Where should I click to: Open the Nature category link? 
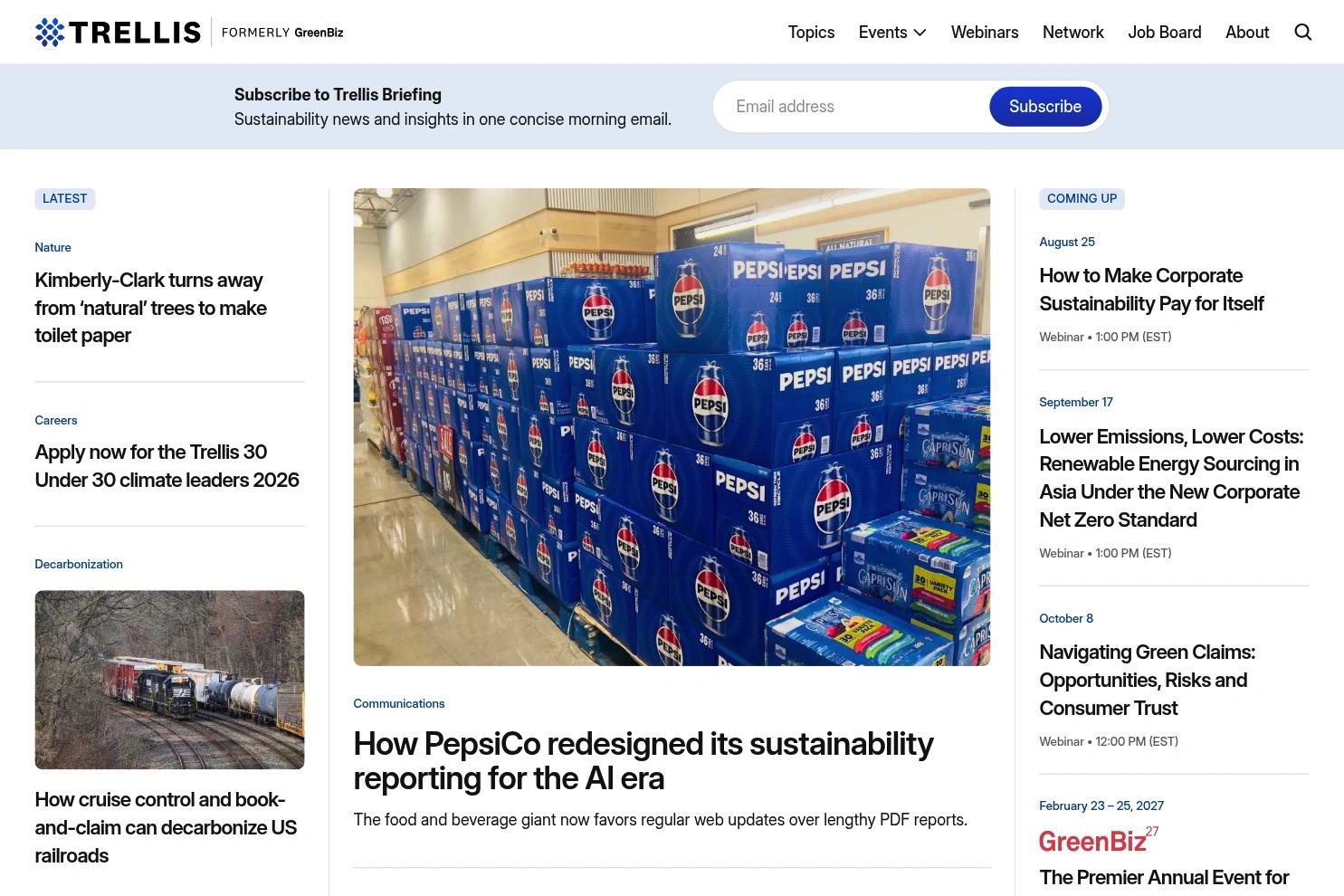click(x=52, y=247)
